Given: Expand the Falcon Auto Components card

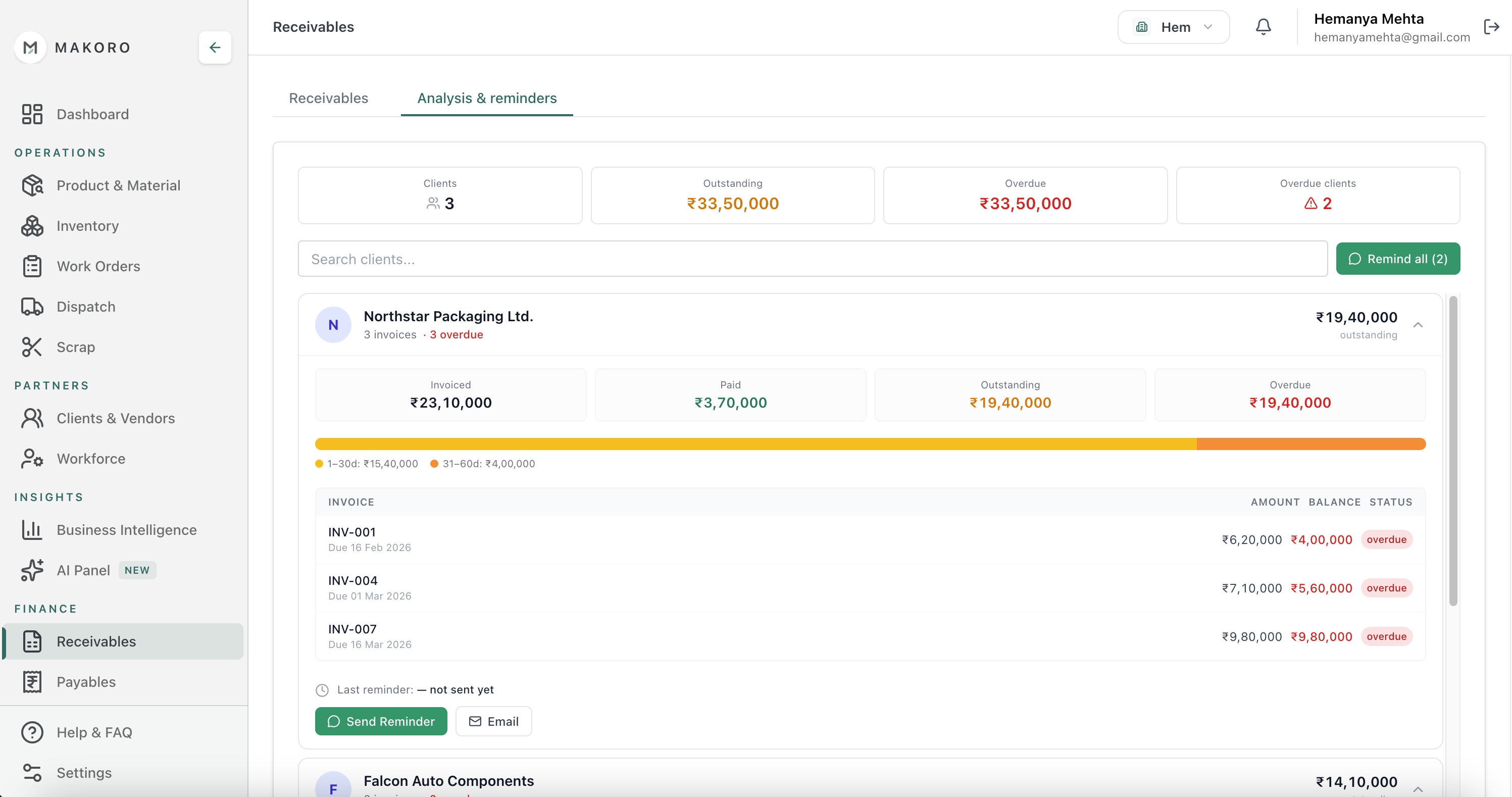Looking at the screenshot, I should tap(1419, 788).
